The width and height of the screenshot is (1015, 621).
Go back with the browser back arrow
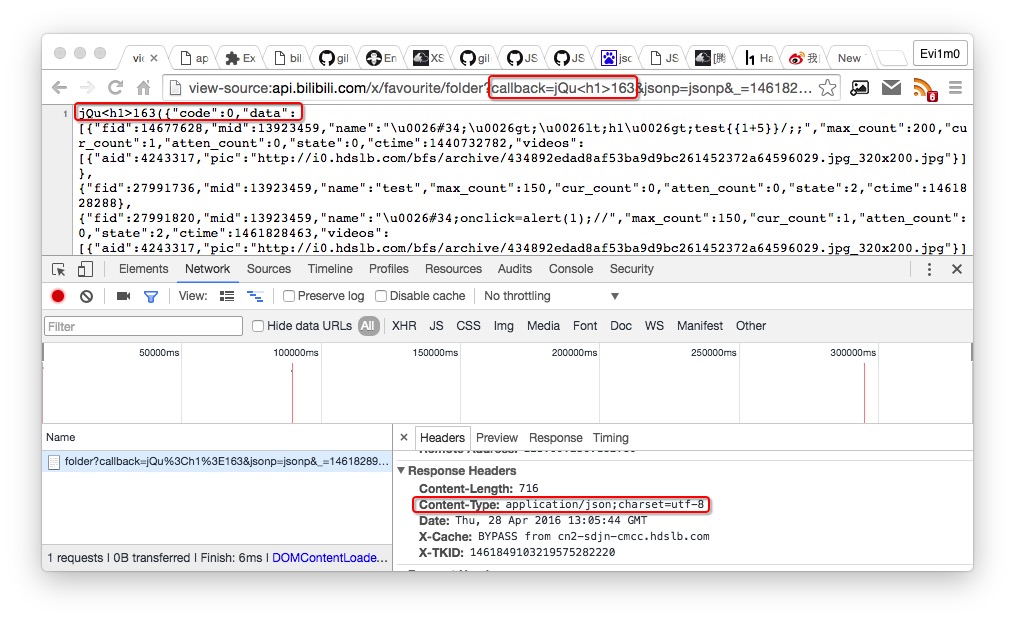[60, 87]
